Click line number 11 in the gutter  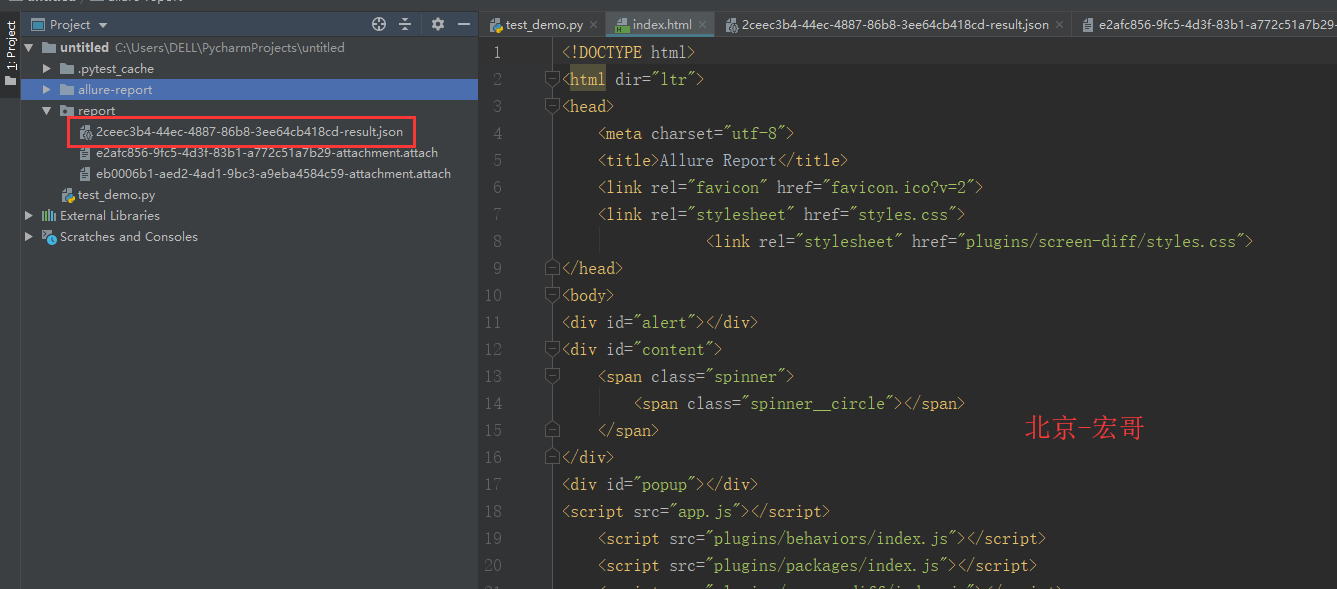click(493, 322)
